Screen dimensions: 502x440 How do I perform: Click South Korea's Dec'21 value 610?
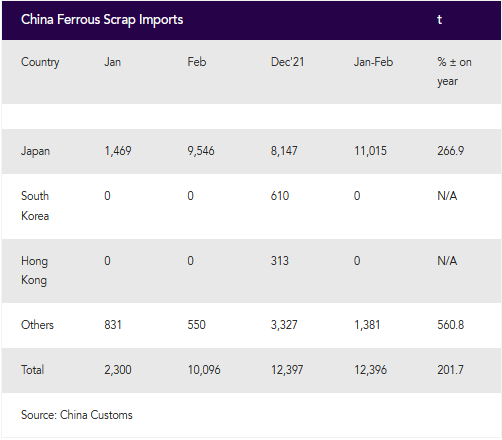280,196
